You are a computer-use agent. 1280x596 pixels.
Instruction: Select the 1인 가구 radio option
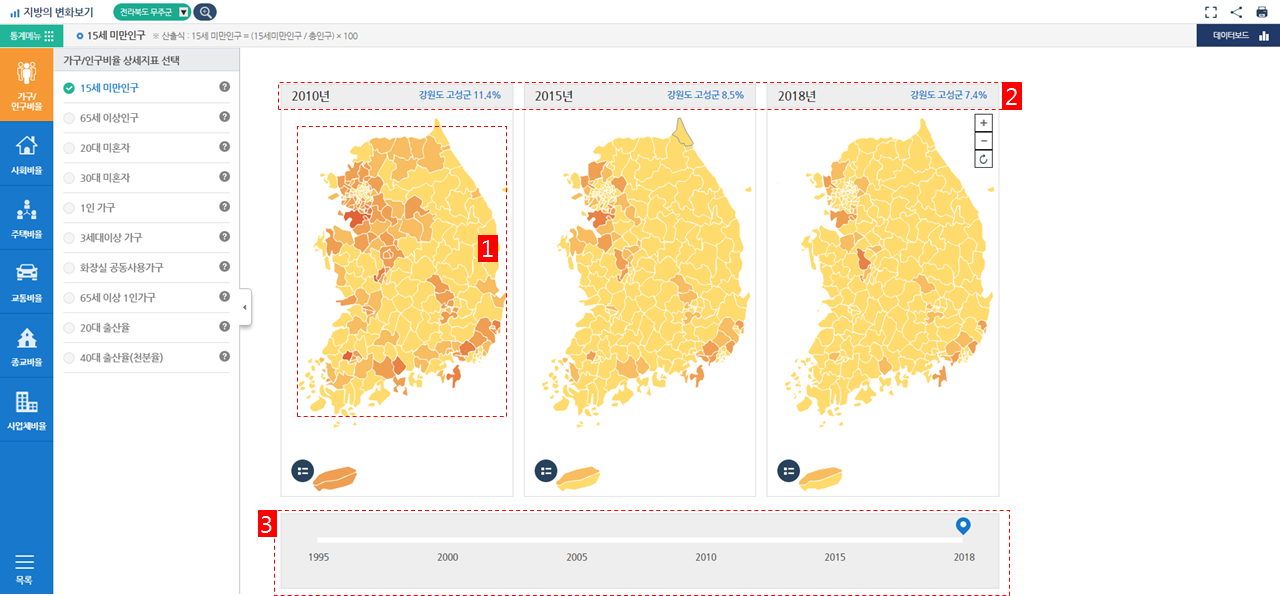pyautogui.click(x=69, y=208)
